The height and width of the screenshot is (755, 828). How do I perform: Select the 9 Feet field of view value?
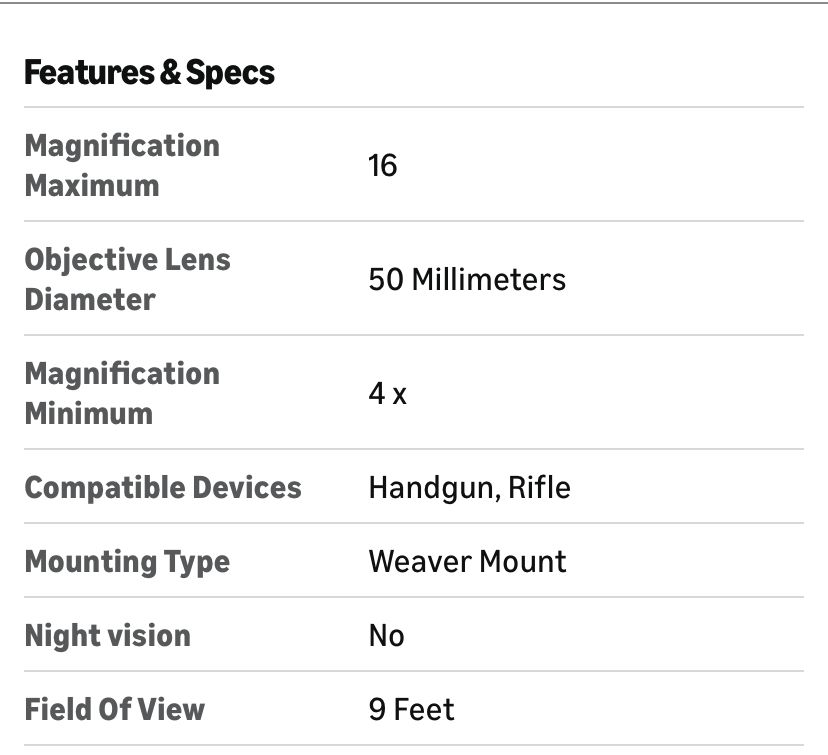[411, 709]
